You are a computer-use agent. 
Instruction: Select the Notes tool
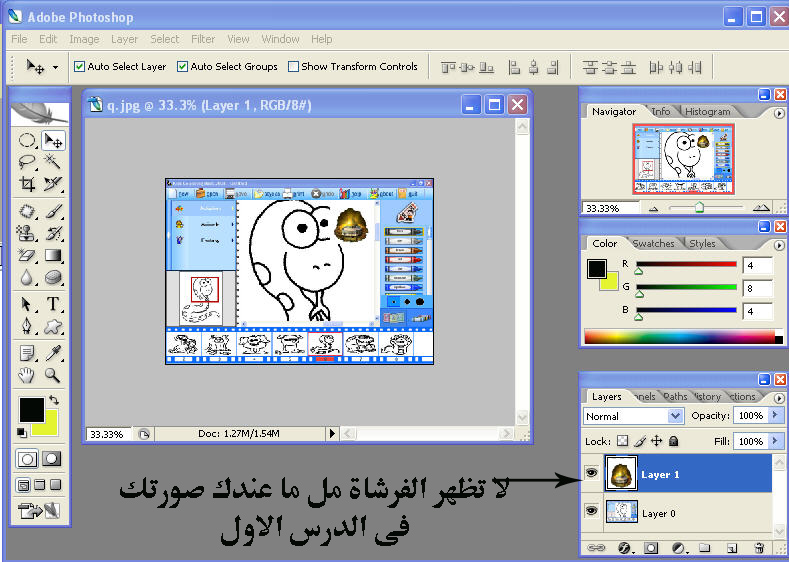[x=27, y=353]
